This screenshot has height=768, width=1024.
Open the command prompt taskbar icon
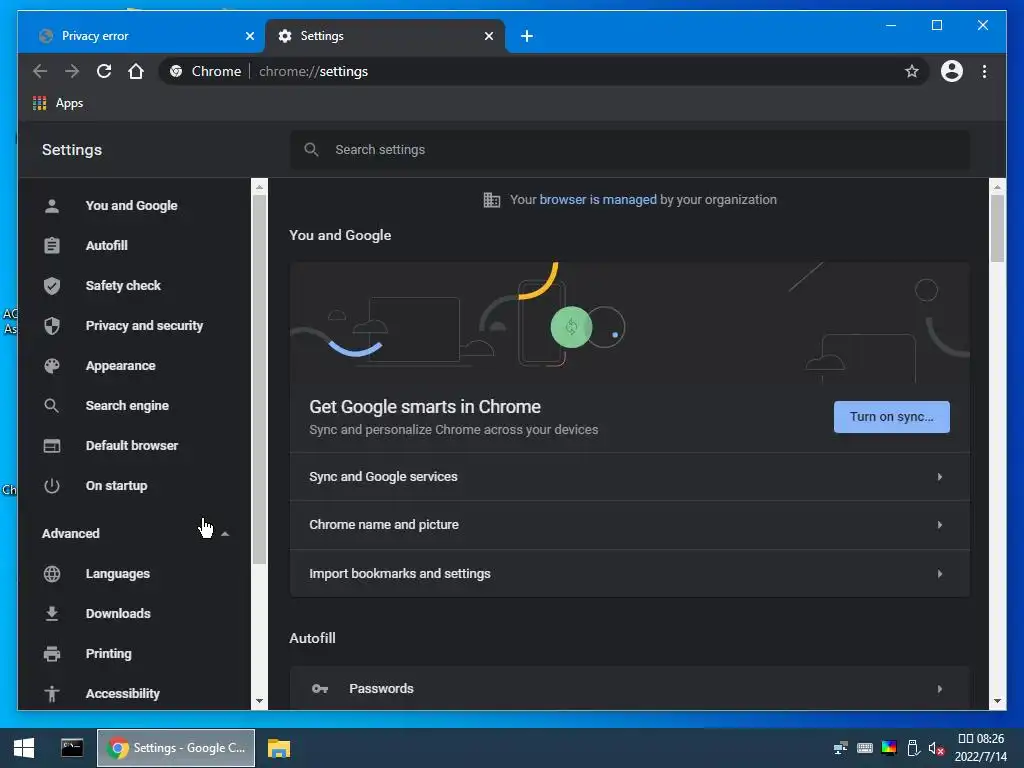point(72,748)
